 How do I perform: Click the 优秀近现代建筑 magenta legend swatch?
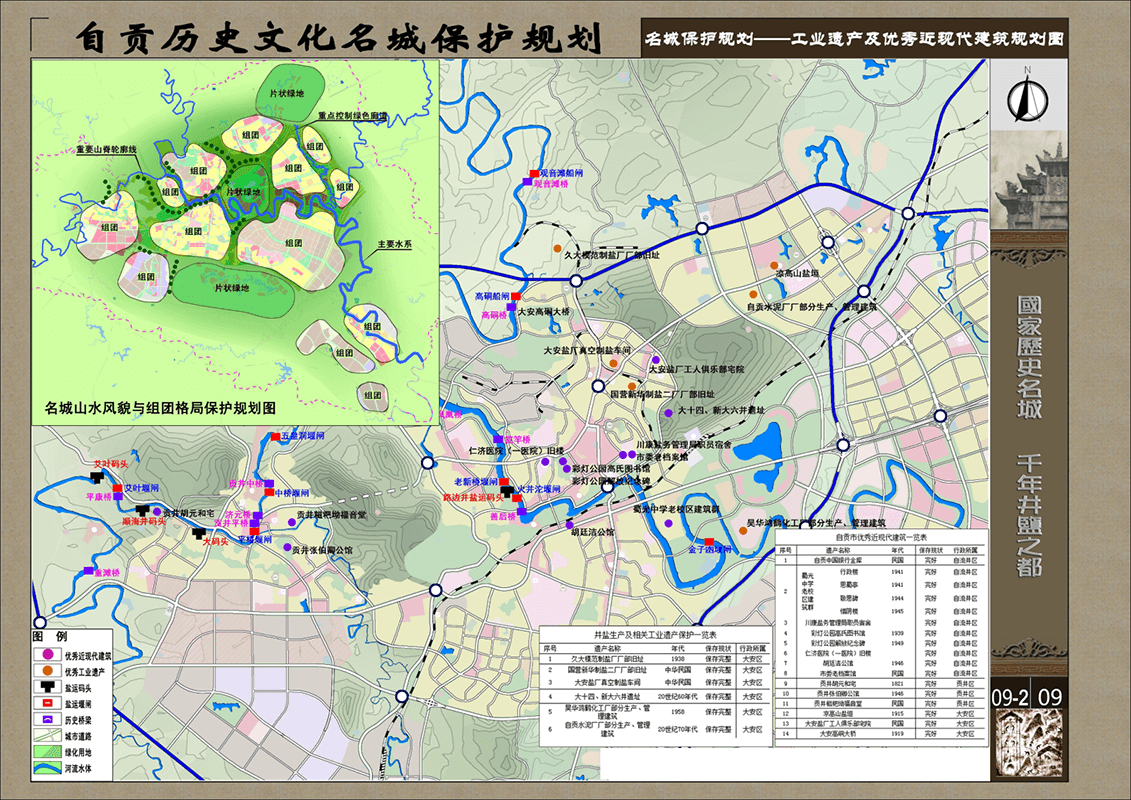coord(46,656)
